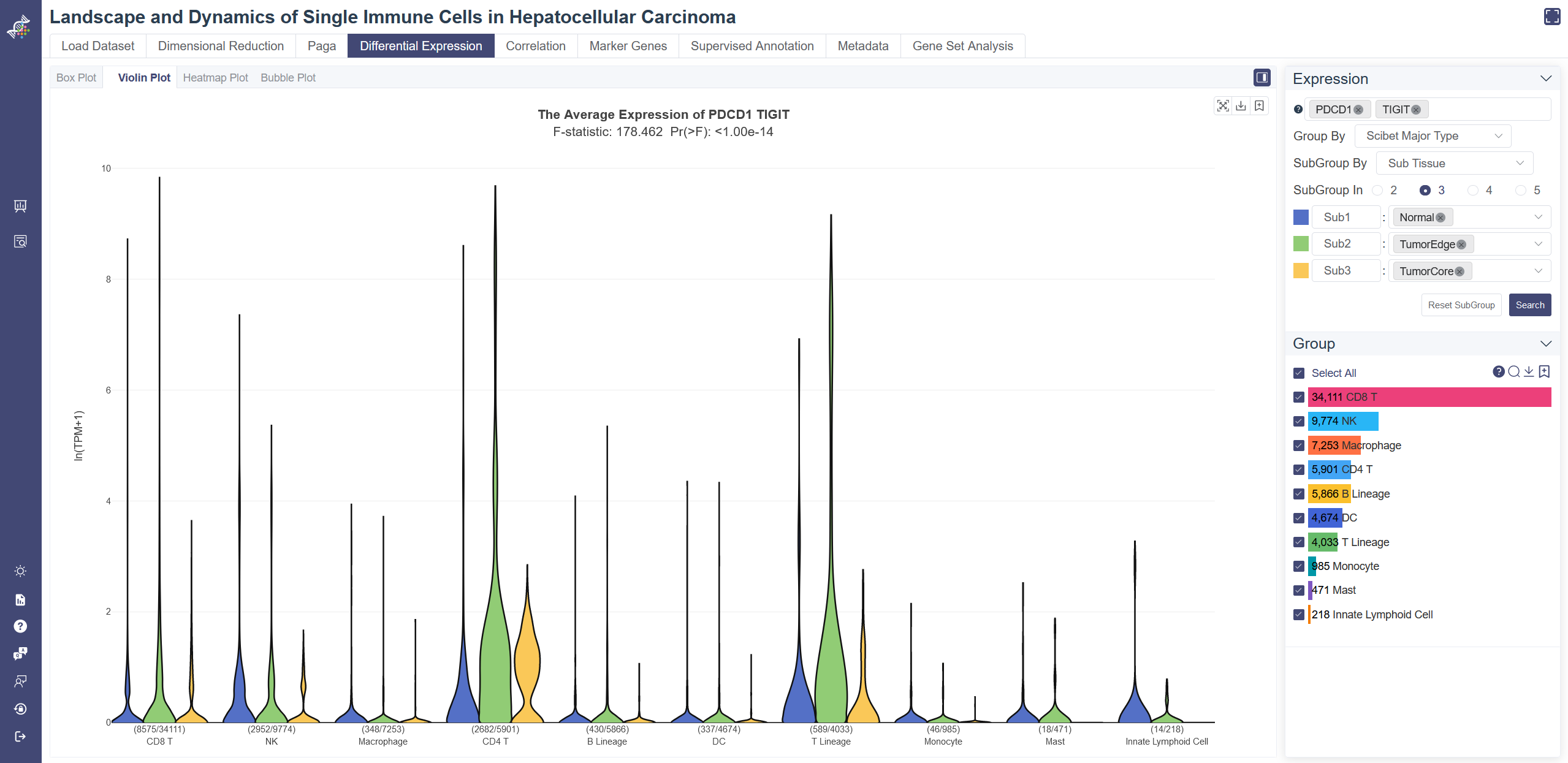The height and width of the screenshot is (763, 1568).
Task: Click the fullscreen icon in top-right corner
Action: coord(1551,17)
